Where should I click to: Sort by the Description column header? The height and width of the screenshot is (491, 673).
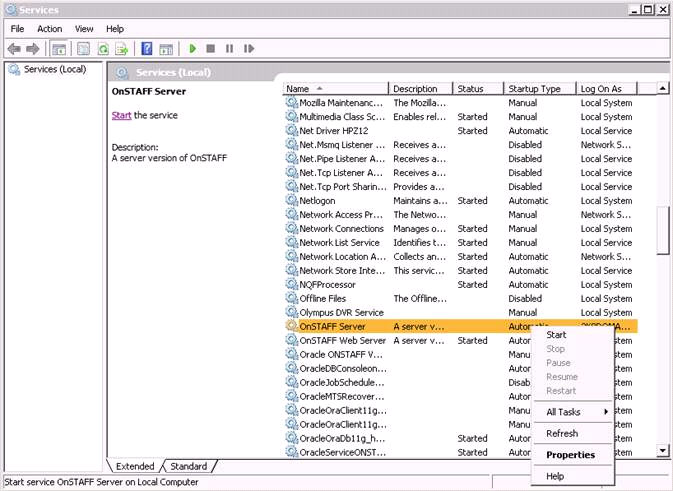(x=421, y=89)
